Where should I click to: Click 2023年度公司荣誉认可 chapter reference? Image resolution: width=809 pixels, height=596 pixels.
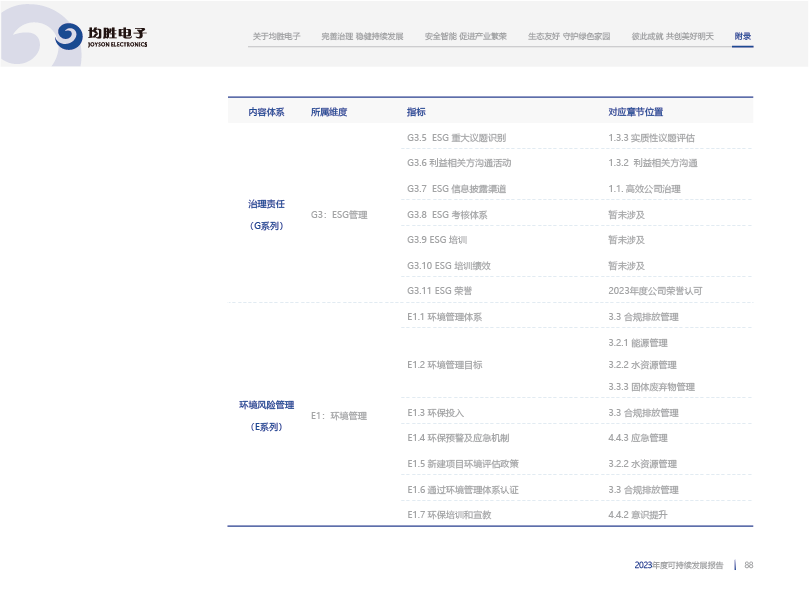[x=655, y=291]
